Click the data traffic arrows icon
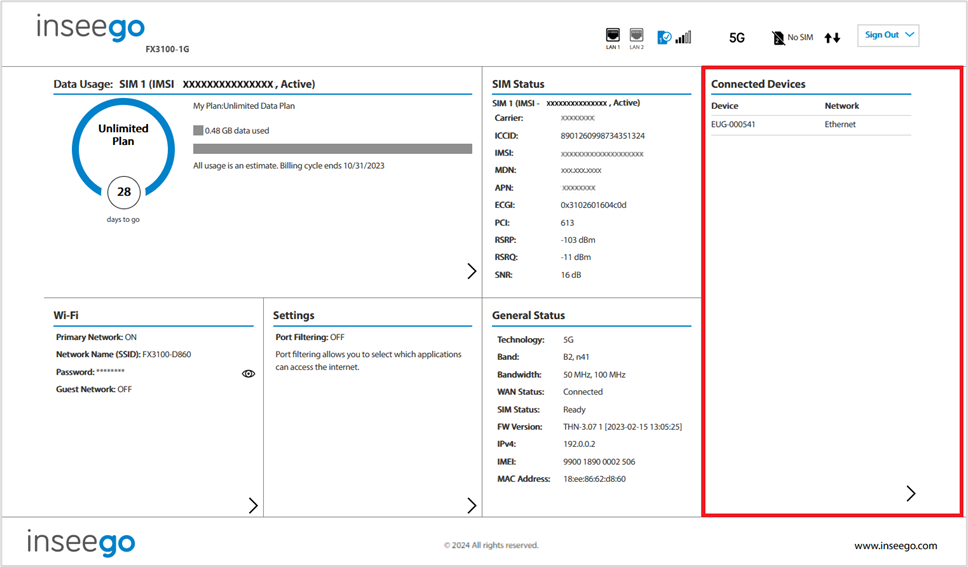Image resolution: width=968 pixels, height=567 pixels. click(x=832, y=38)
